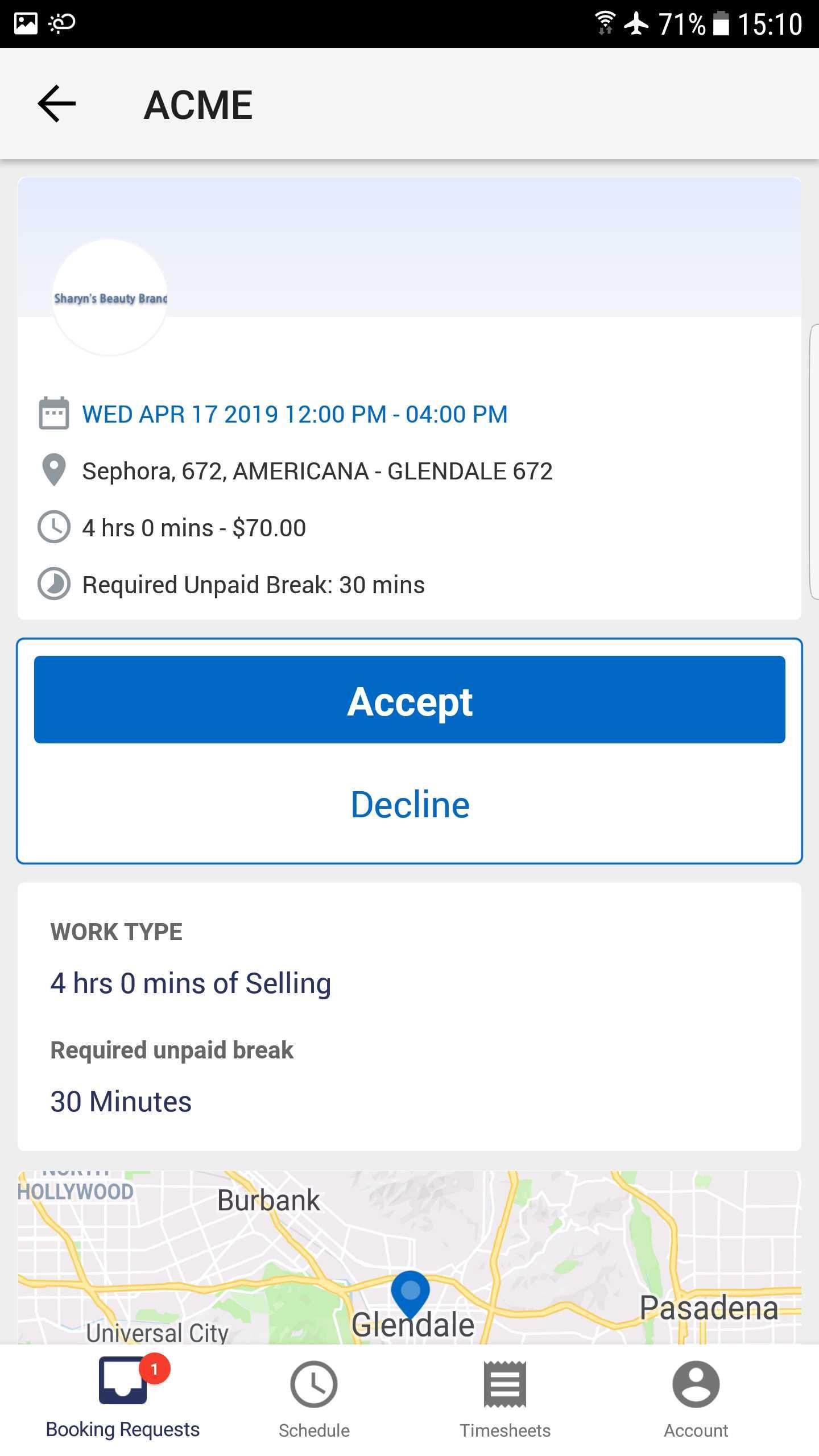Open the Sharyn's Beauty Brand logo

point(110,297)
